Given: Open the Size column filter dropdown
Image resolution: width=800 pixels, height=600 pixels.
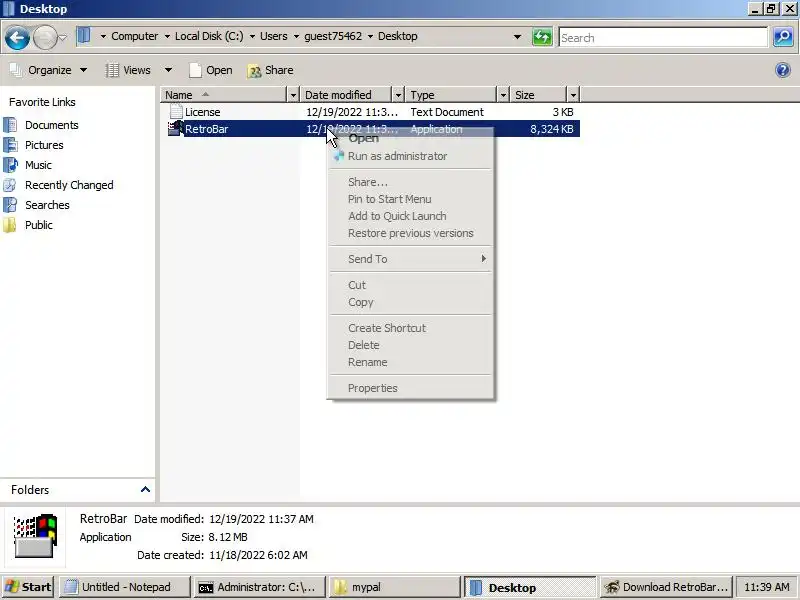Looking at the screenshot, I should click(573, 95).
